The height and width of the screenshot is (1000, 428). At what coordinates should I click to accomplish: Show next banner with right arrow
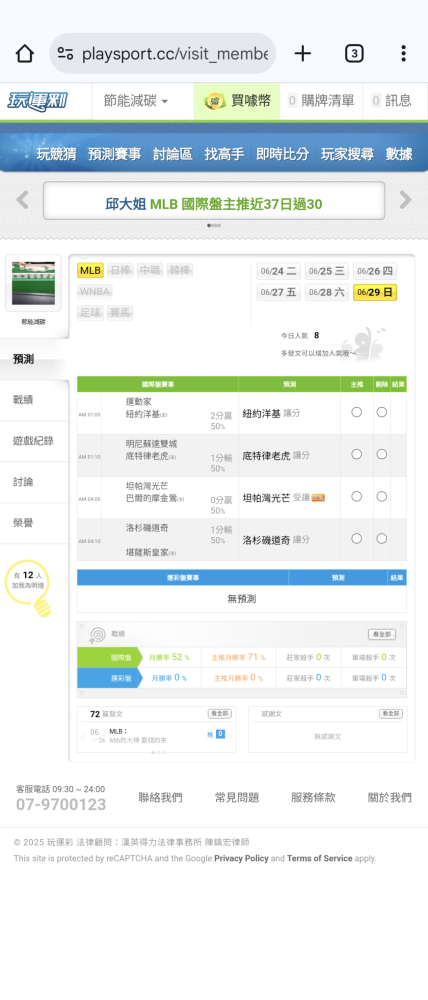click(406, 200)
